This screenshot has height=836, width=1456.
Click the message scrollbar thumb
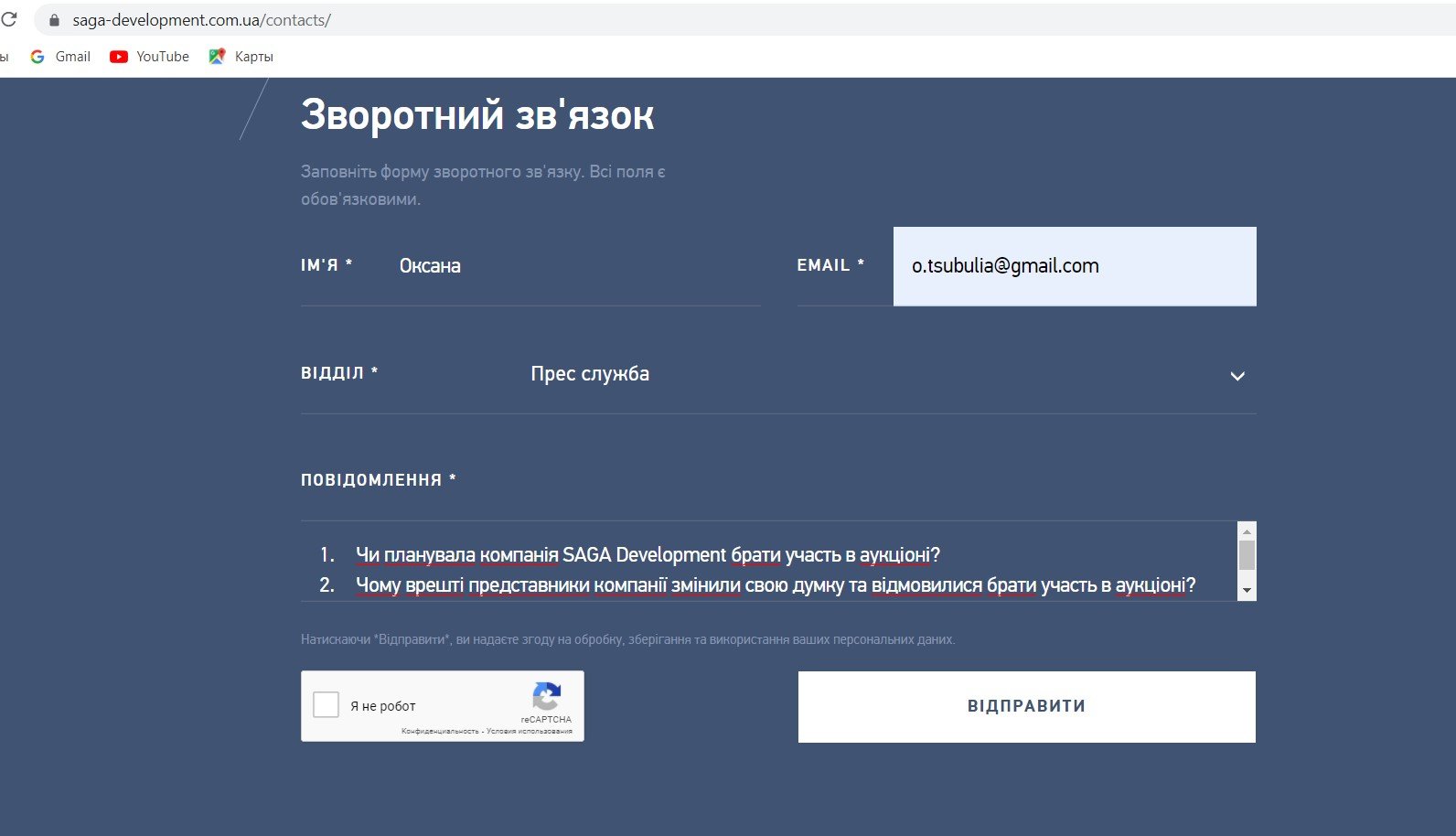click(x=1247, y=555)
